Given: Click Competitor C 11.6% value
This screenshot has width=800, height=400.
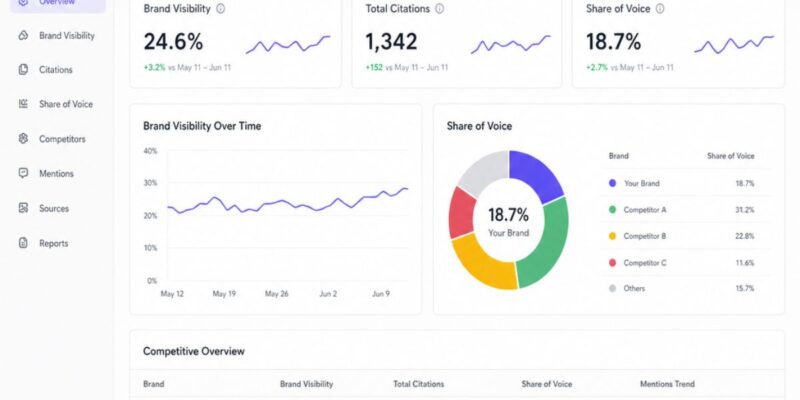Looking at the screenshot, I should point(745,263).
